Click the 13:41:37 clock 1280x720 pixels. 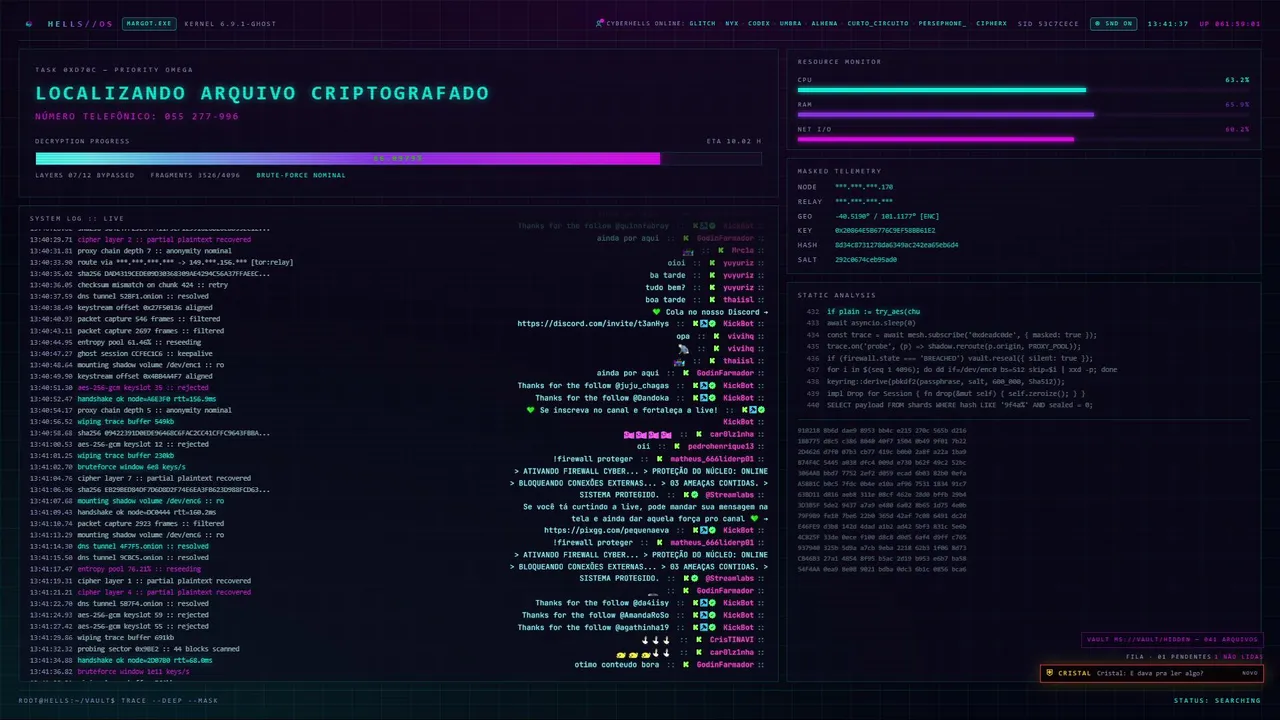1168,23
